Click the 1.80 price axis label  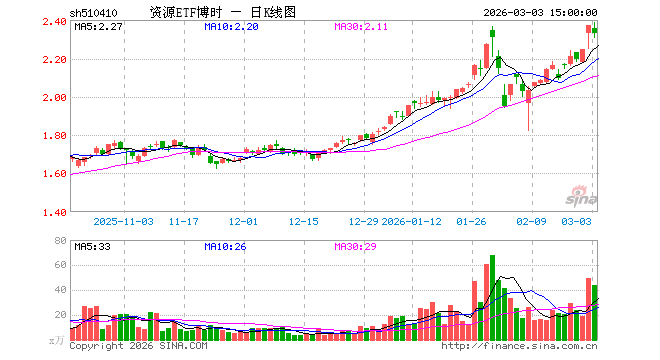[x=55, y=136]
